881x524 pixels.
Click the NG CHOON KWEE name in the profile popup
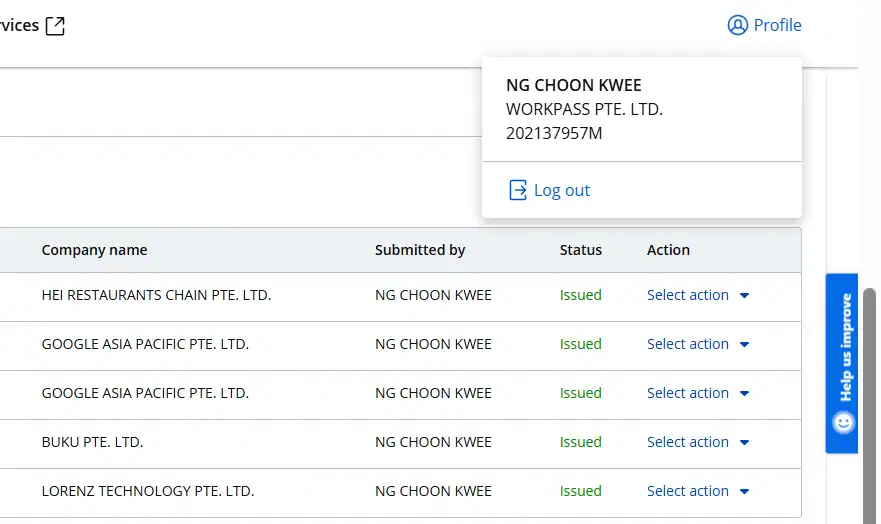[574, 86]
